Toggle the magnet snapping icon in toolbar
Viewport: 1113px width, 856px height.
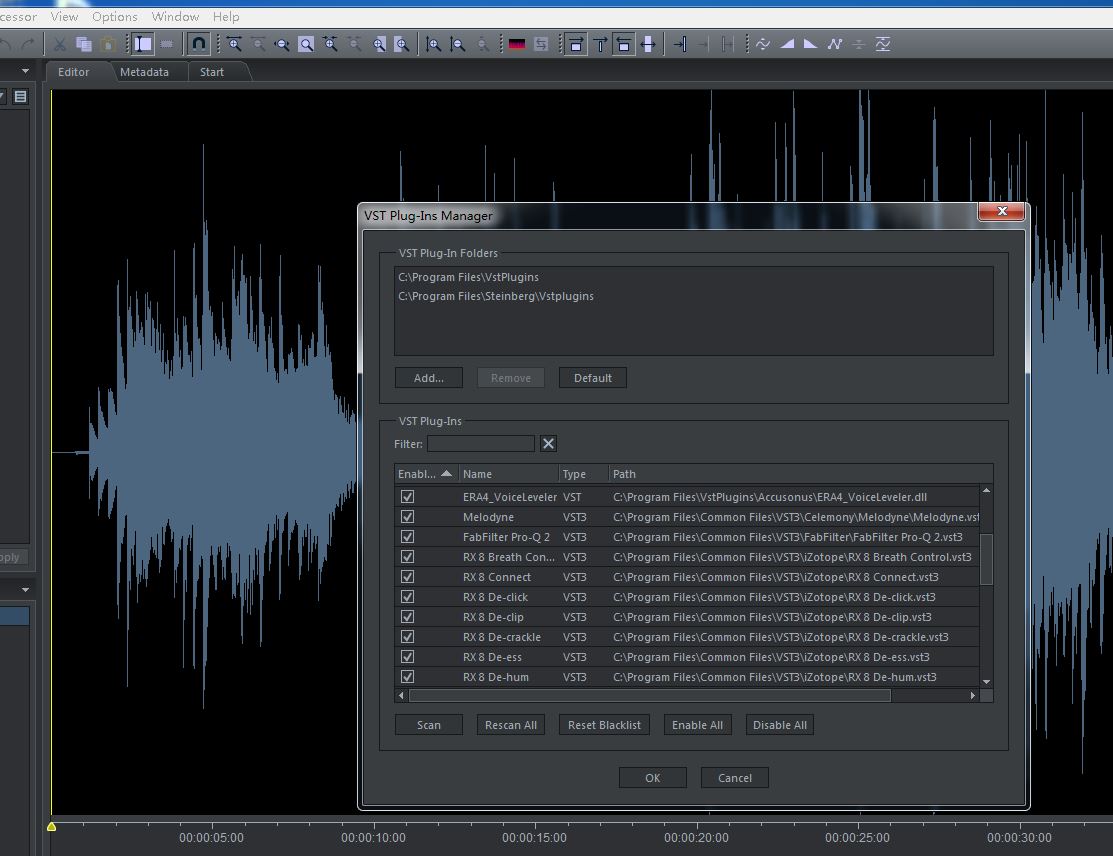point(198,44)
